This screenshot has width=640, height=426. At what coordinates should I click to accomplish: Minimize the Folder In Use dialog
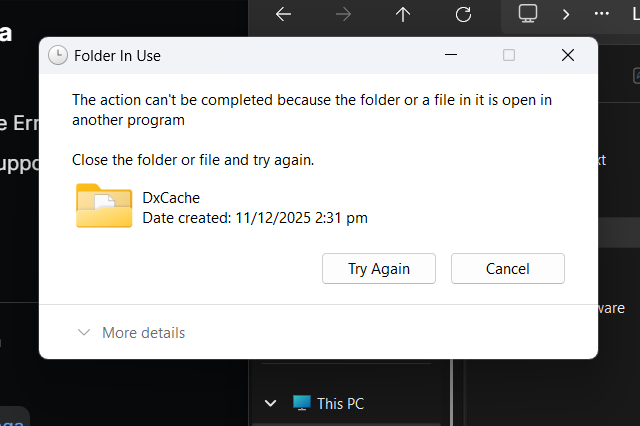(x=450, y=55)
